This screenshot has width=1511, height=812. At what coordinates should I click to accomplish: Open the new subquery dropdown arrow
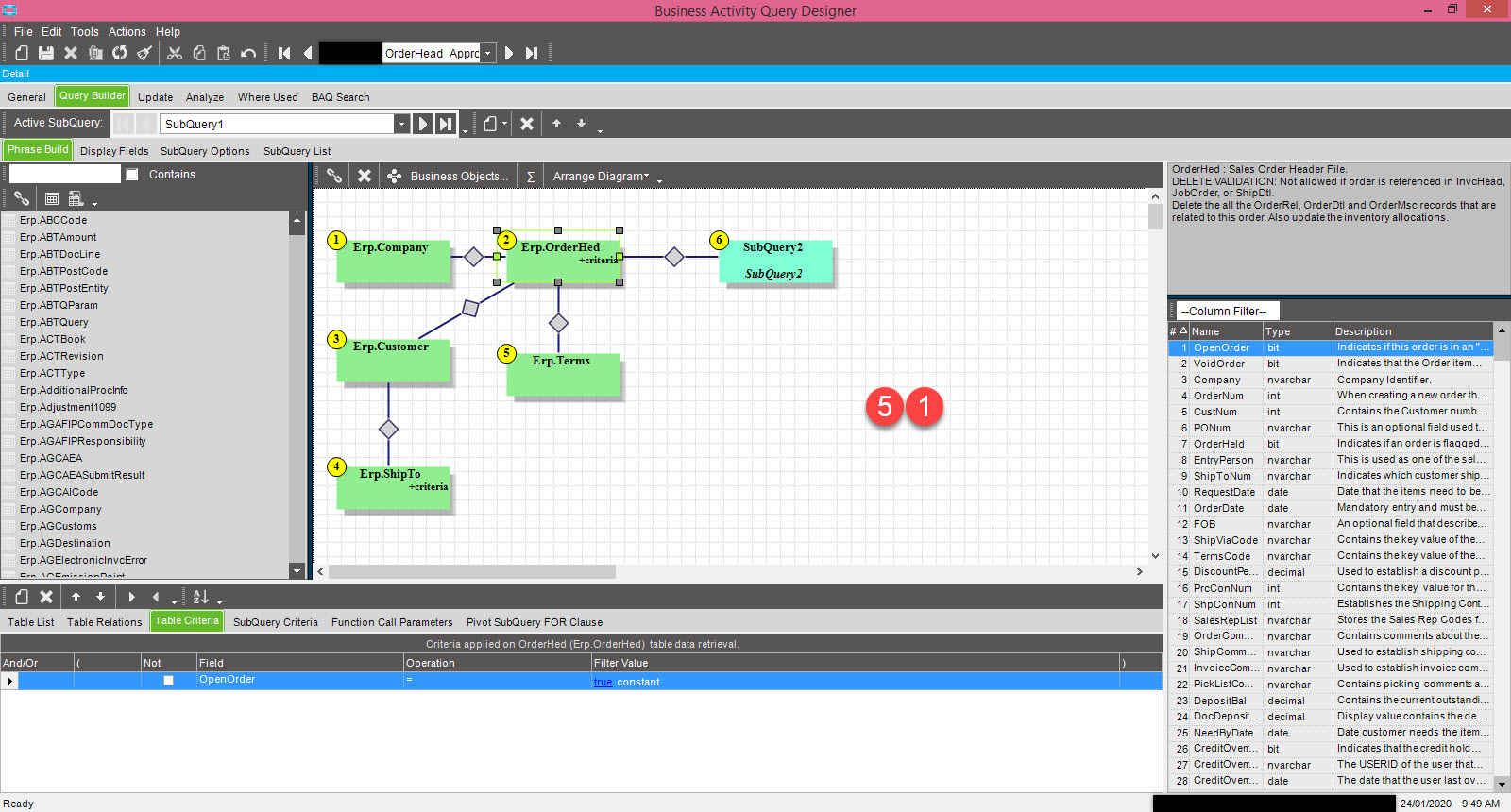(x=505, y=124)
